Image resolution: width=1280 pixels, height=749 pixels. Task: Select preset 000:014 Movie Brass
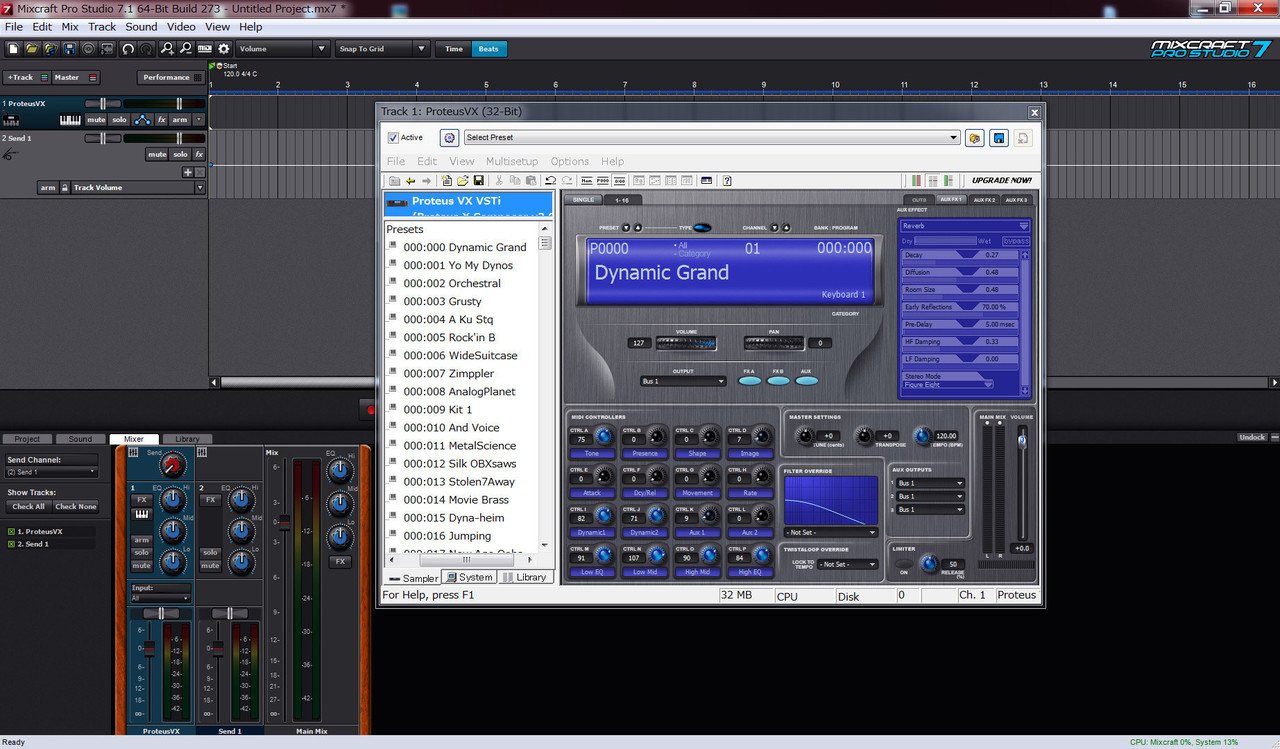click(x=456, y=500)
